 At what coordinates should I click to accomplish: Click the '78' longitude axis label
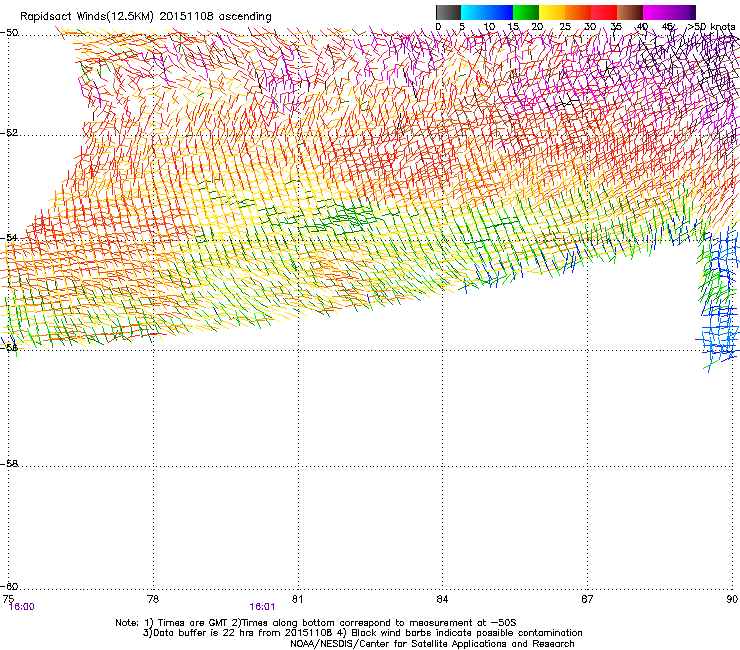coord(153,599)
